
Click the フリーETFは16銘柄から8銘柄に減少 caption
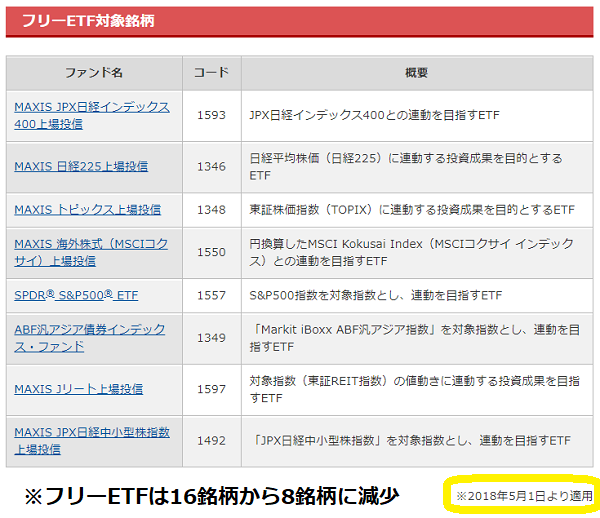[212, 496]
